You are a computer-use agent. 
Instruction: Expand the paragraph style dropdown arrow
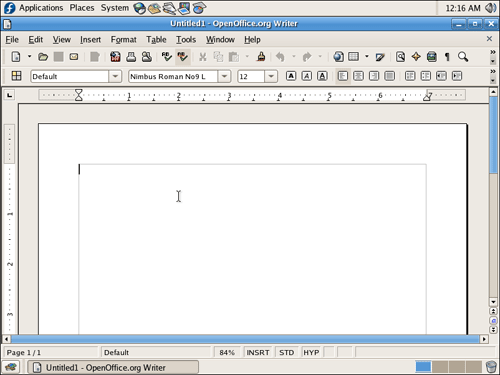[115, 76]
